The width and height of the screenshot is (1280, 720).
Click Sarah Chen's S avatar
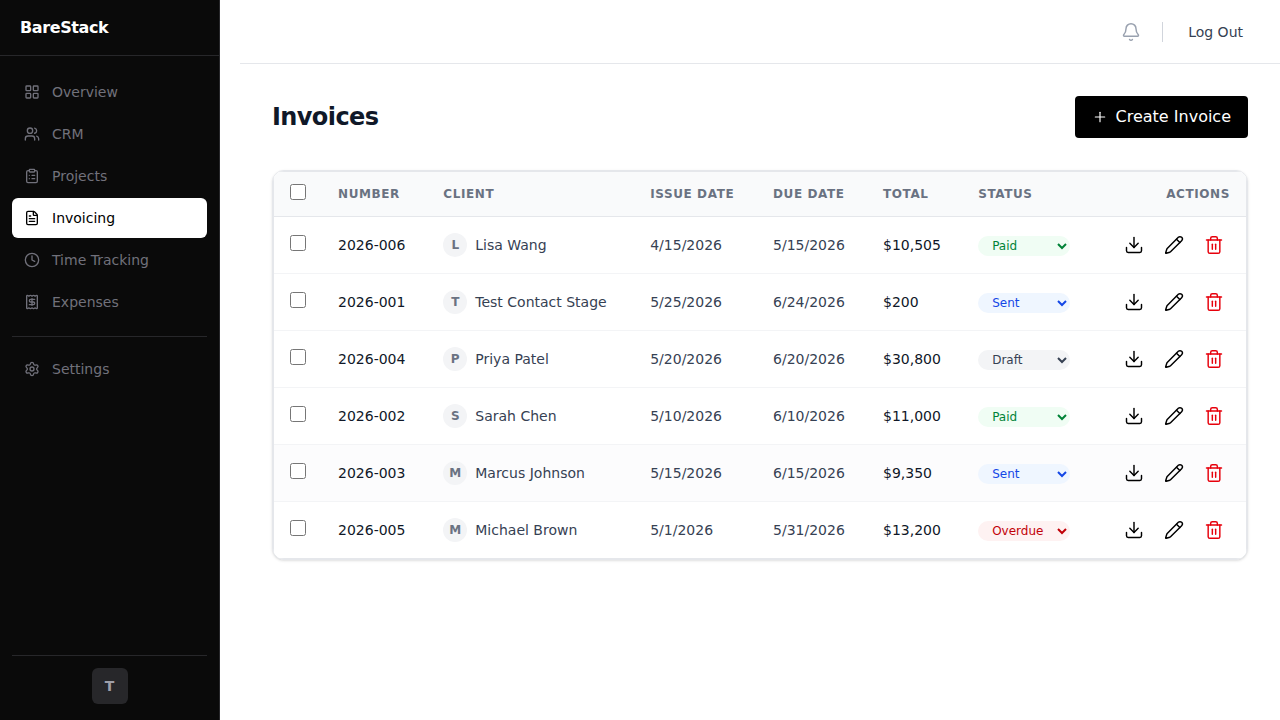tap(455, 416)
